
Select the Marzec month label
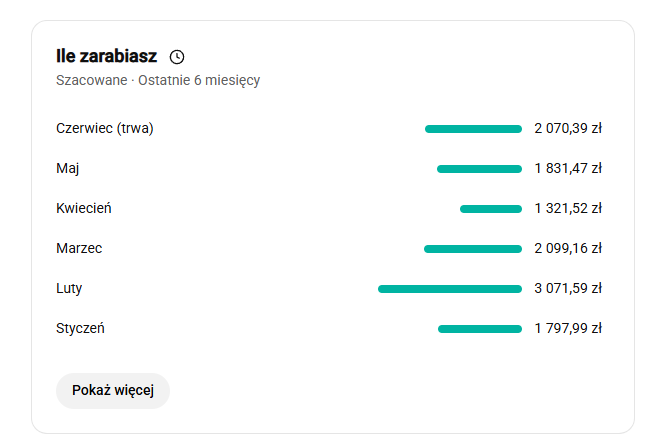tap(79, 248)
